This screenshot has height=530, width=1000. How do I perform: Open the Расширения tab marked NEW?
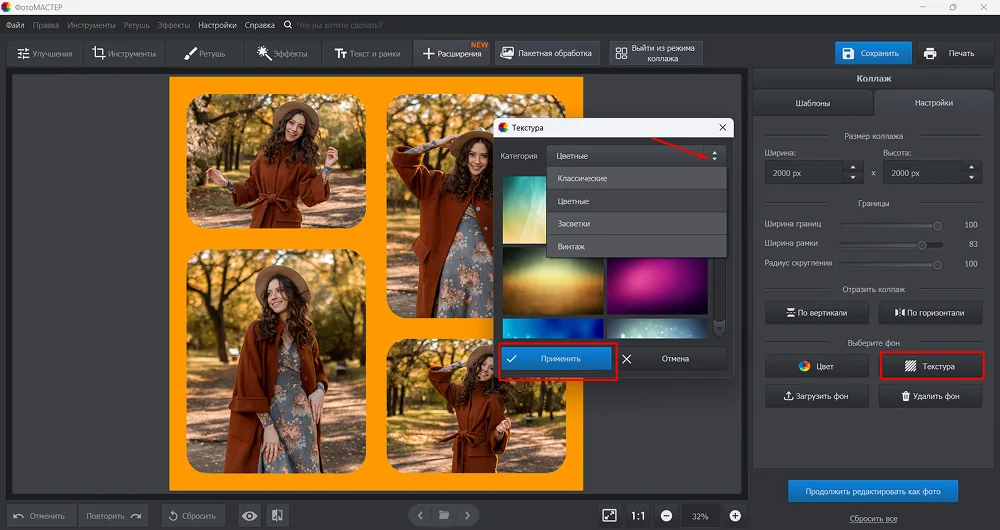pos(452,54)
